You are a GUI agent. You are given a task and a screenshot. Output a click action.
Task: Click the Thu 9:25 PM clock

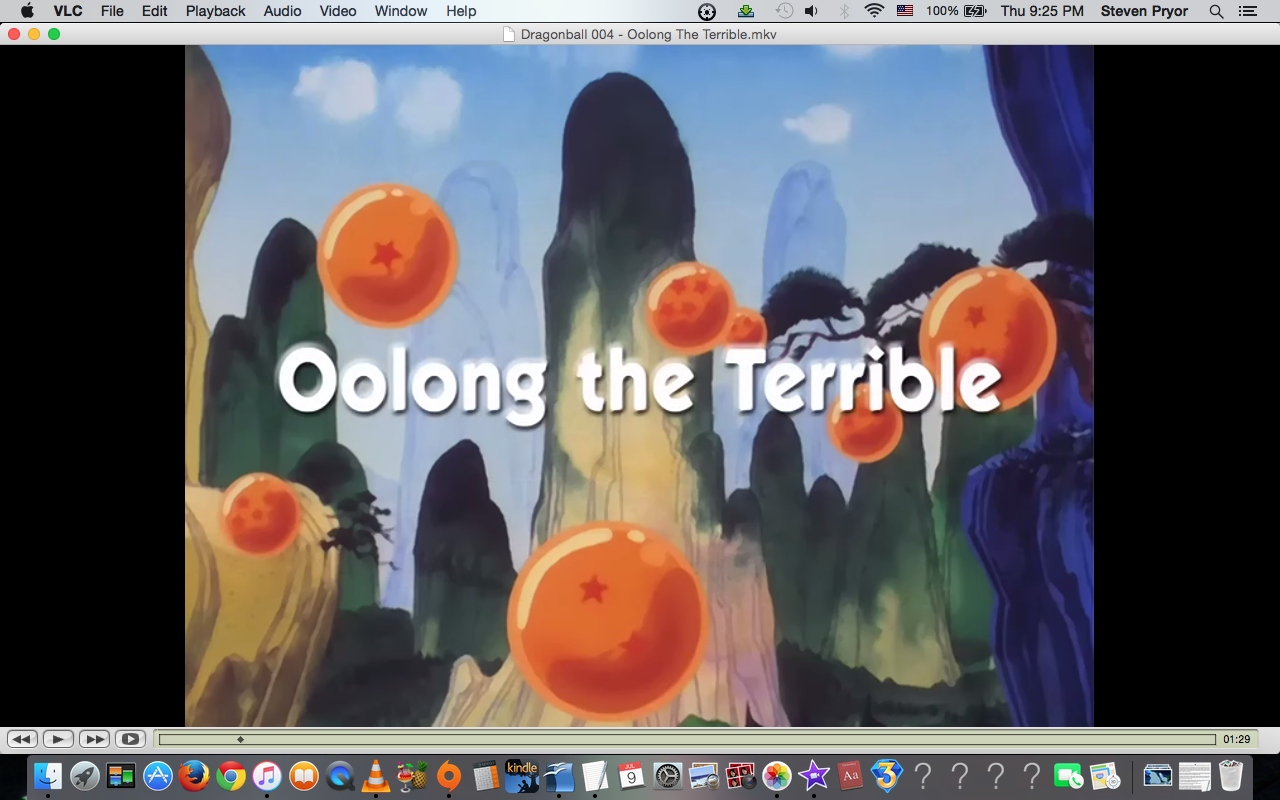pyautogui.click(x=1042, y=11)
